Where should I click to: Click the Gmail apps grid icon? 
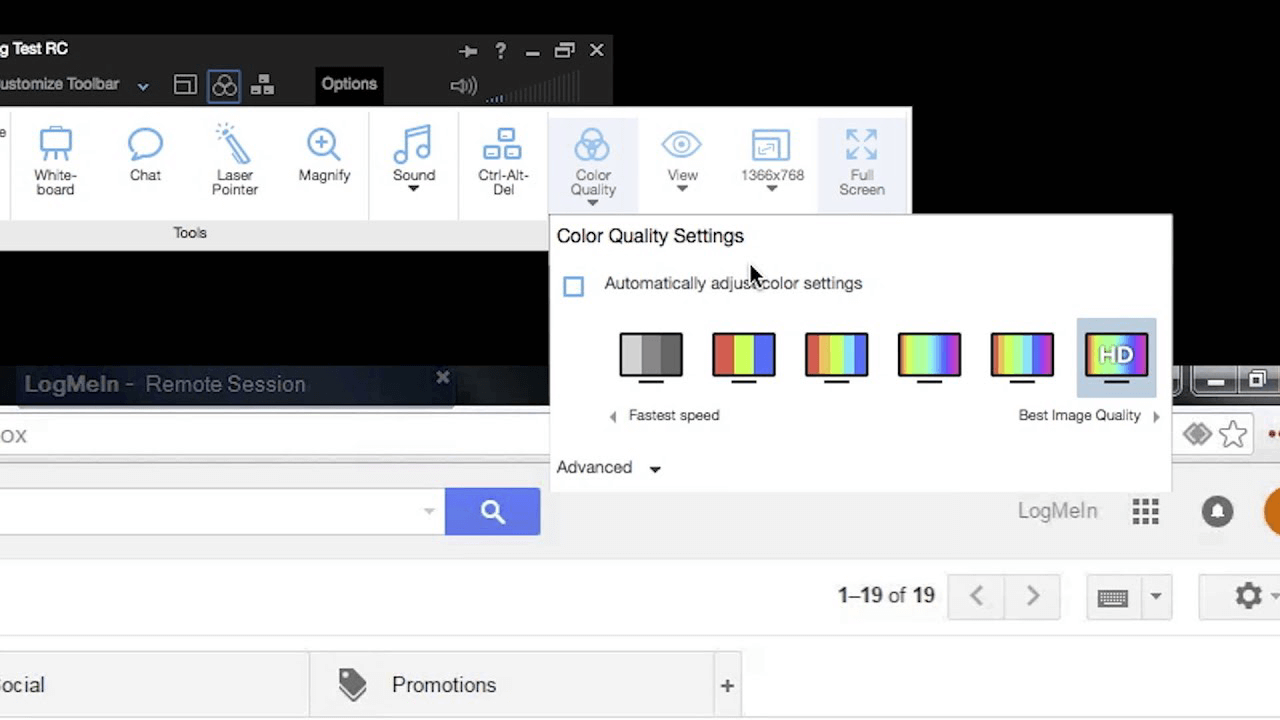click(1145, 511)
